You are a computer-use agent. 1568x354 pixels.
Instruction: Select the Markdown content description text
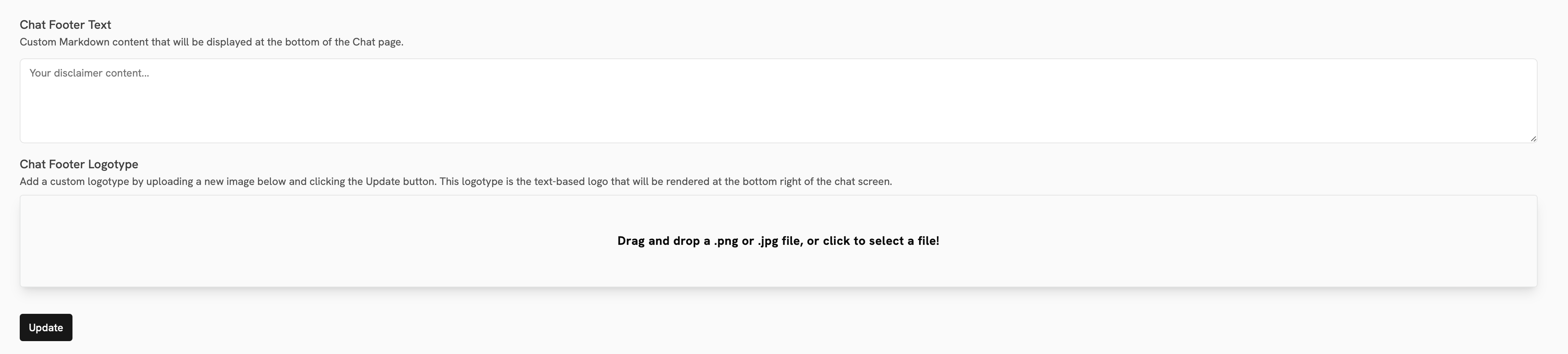211,42
